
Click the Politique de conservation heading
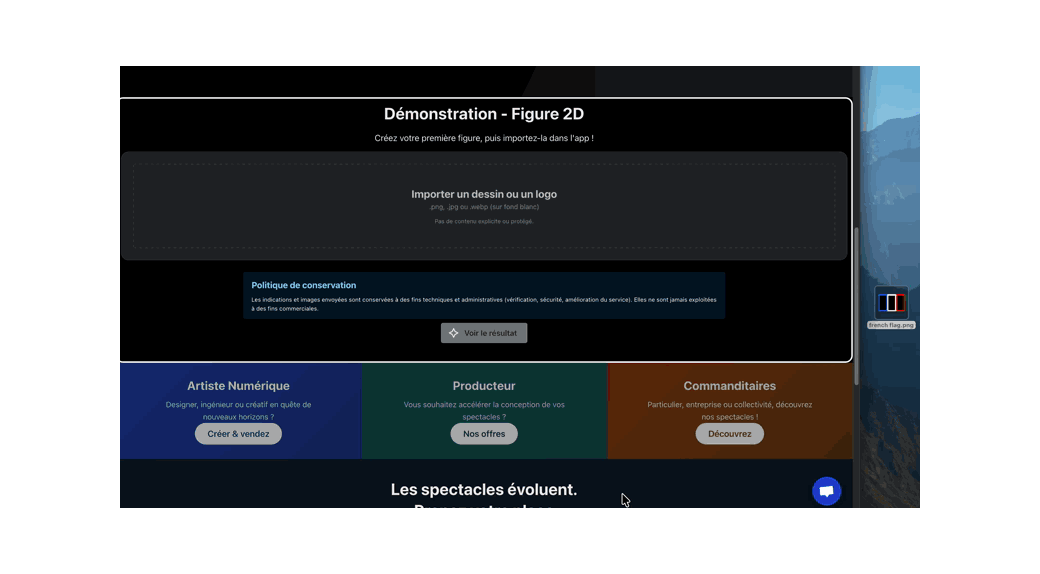[304, 285]
